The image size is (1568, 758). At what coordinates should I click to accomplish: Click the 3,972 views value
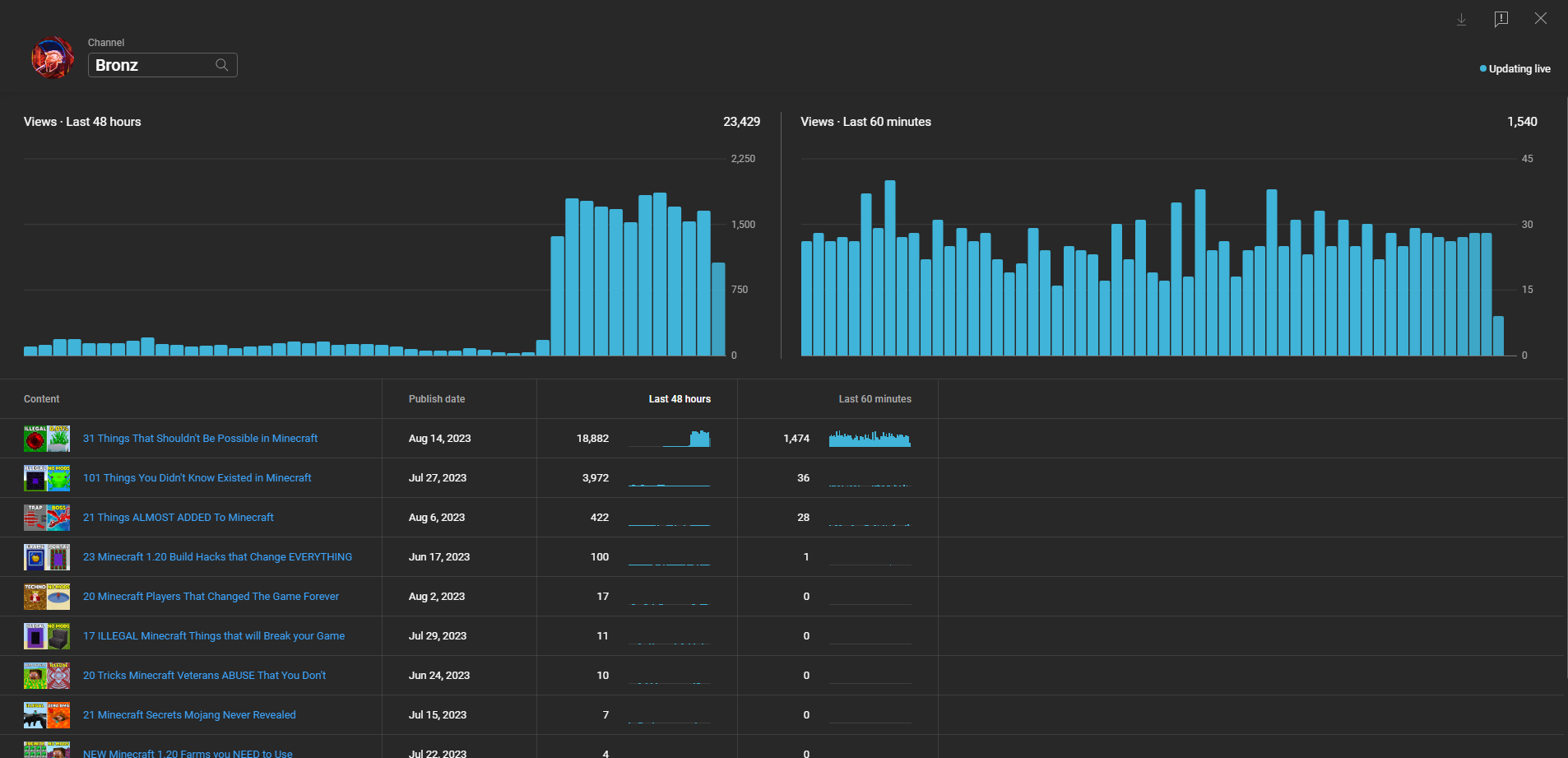[x=596, y=478]
